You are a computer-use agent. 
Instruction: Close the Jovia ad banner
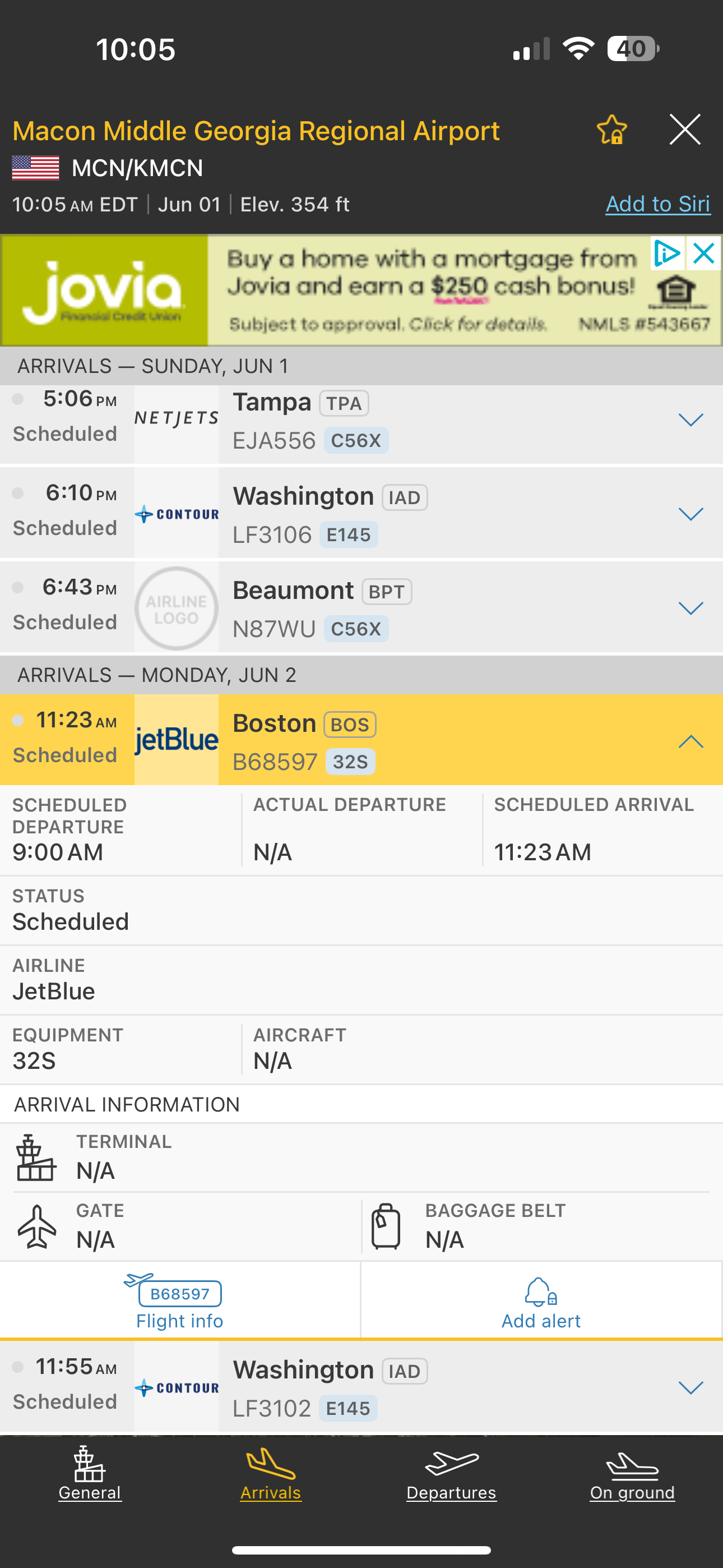[704, 253]
